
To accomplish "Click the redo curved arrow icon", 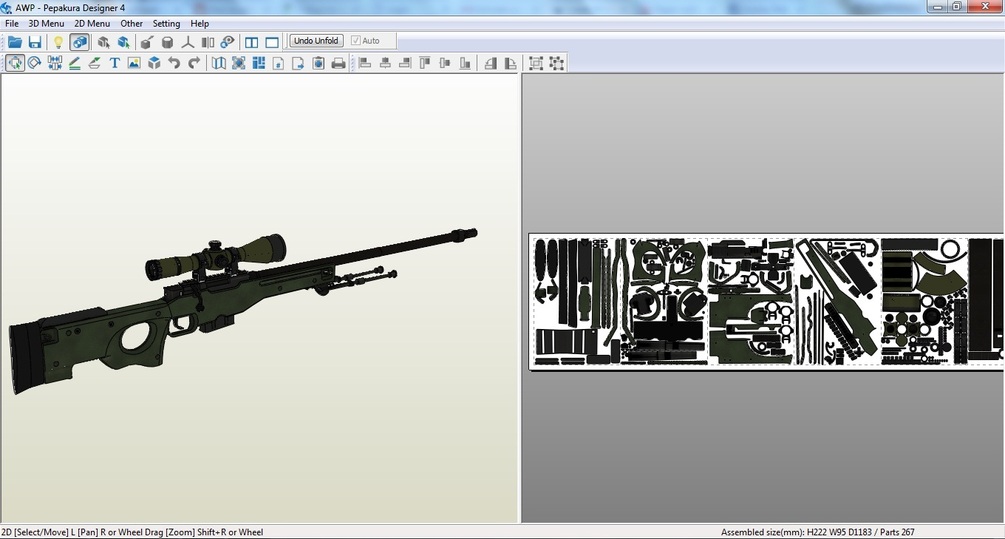I will (x=194, y=63).
